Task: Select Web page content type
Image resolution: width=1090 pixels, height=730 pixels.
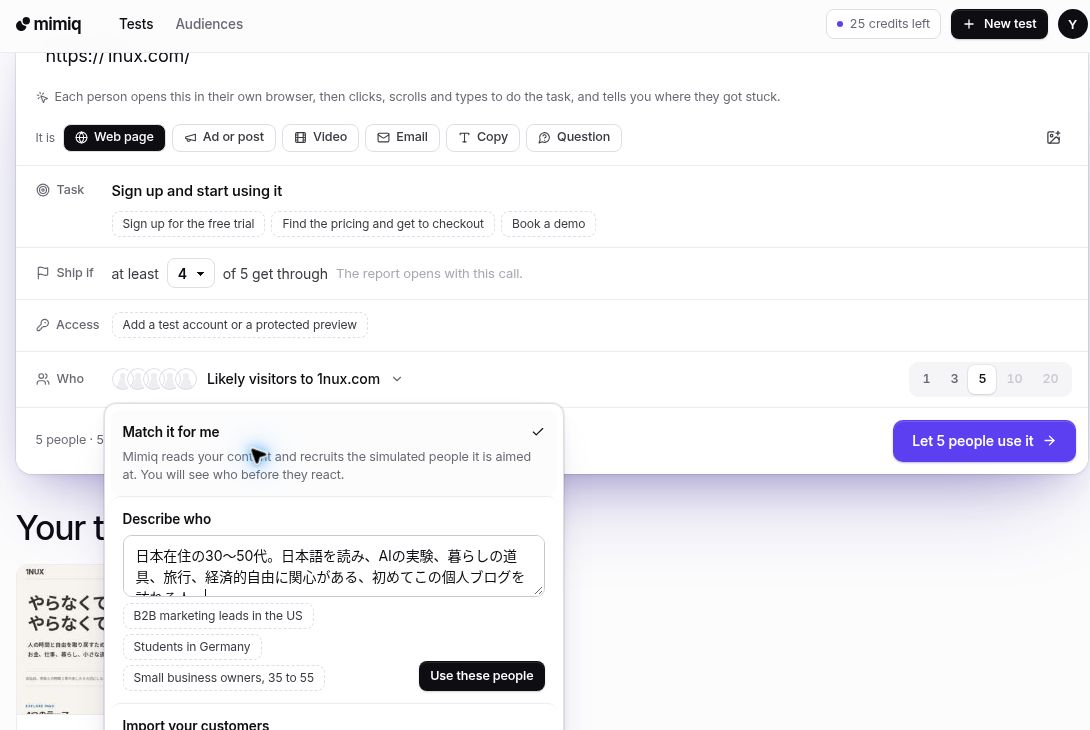Action: [114, 138]
